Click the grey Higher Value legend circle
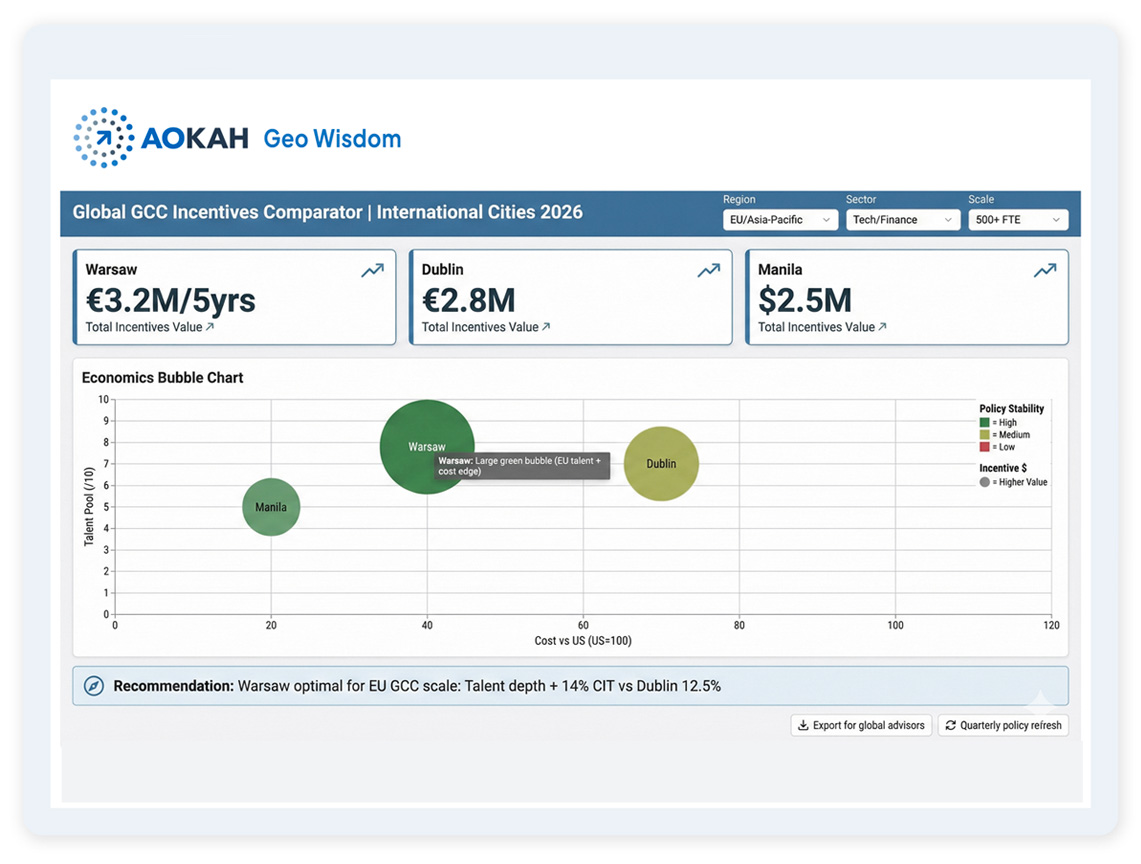1141x864 pixels. coord(985,482)
